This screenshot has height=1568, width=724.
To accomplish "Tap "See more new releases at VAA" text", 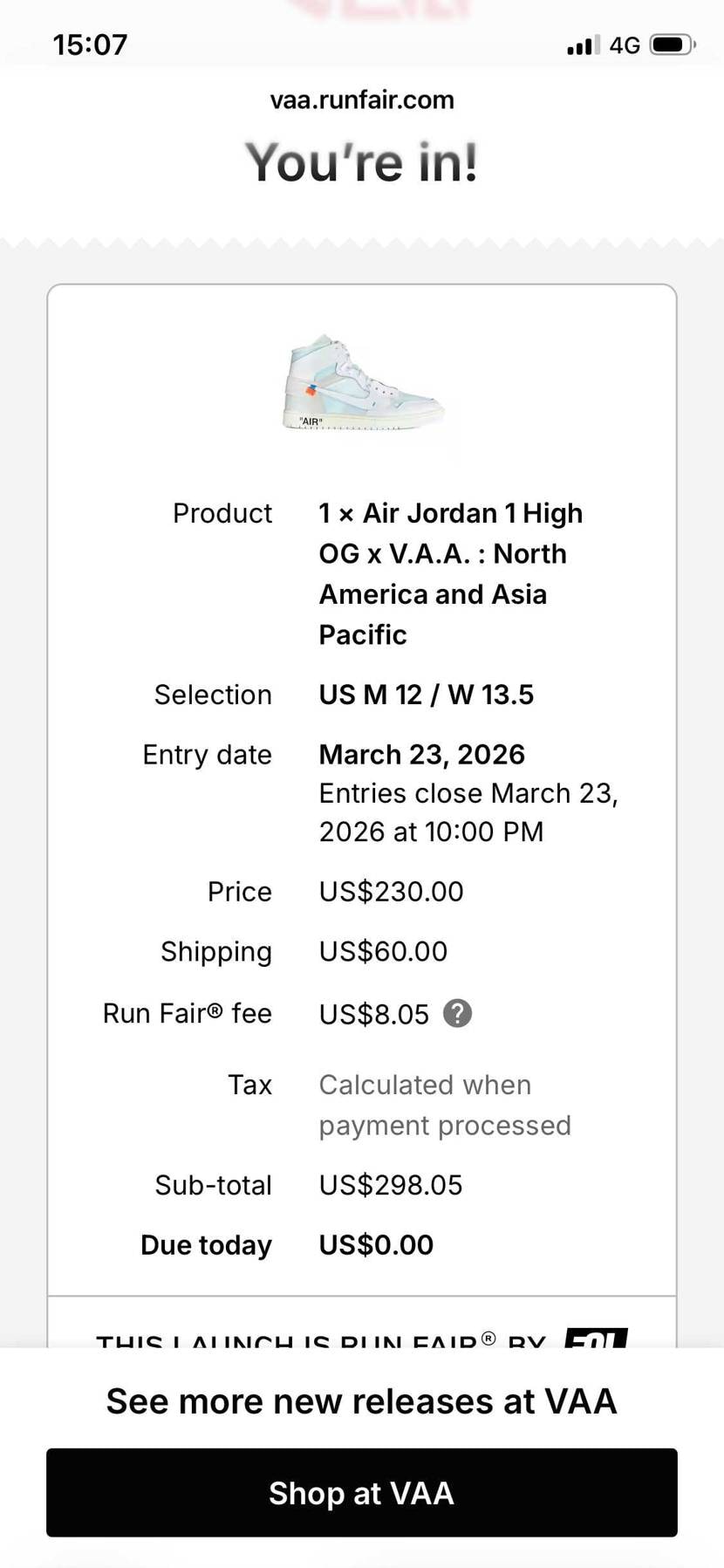I will (362, 1401).
